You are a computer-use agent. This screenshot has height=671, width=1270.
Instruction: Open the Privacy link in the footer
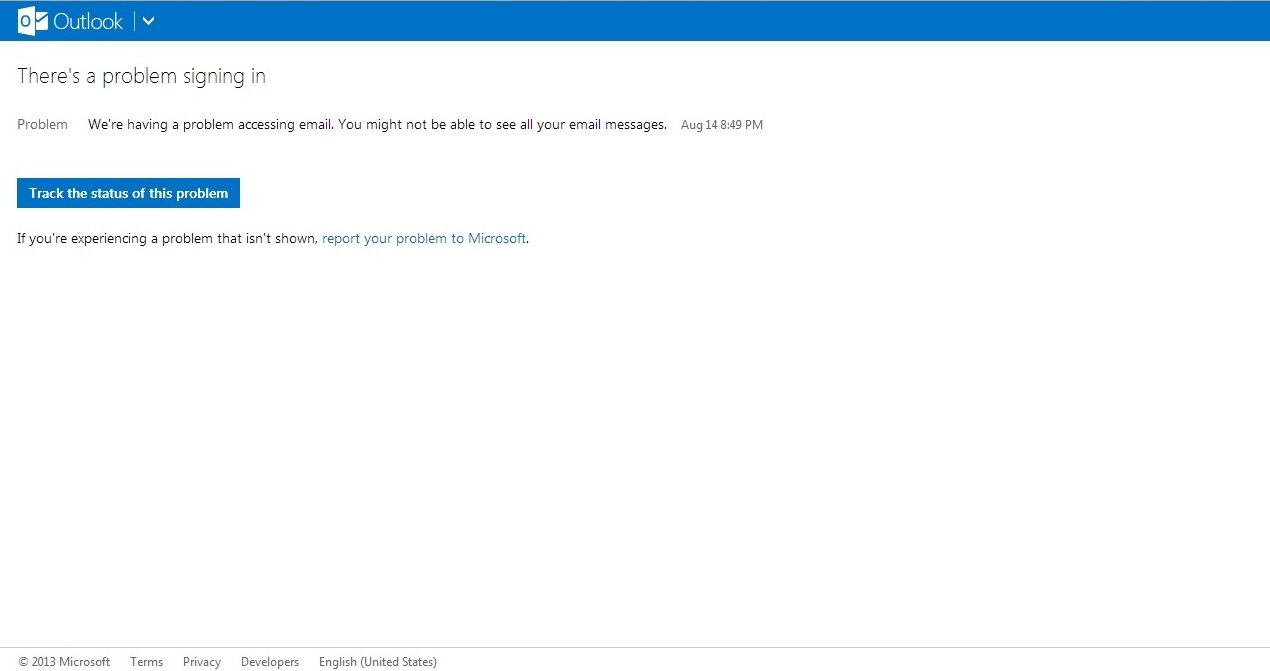pos(202,662)
